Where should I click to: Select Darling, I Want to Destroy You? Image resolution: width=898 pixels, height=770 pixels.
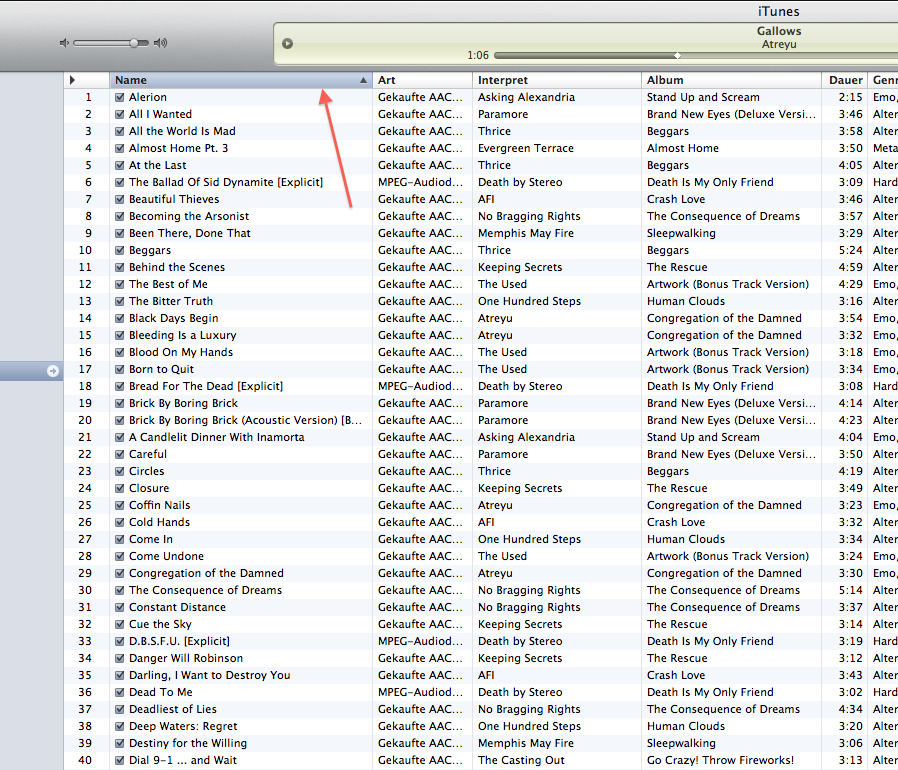[210, 675]
